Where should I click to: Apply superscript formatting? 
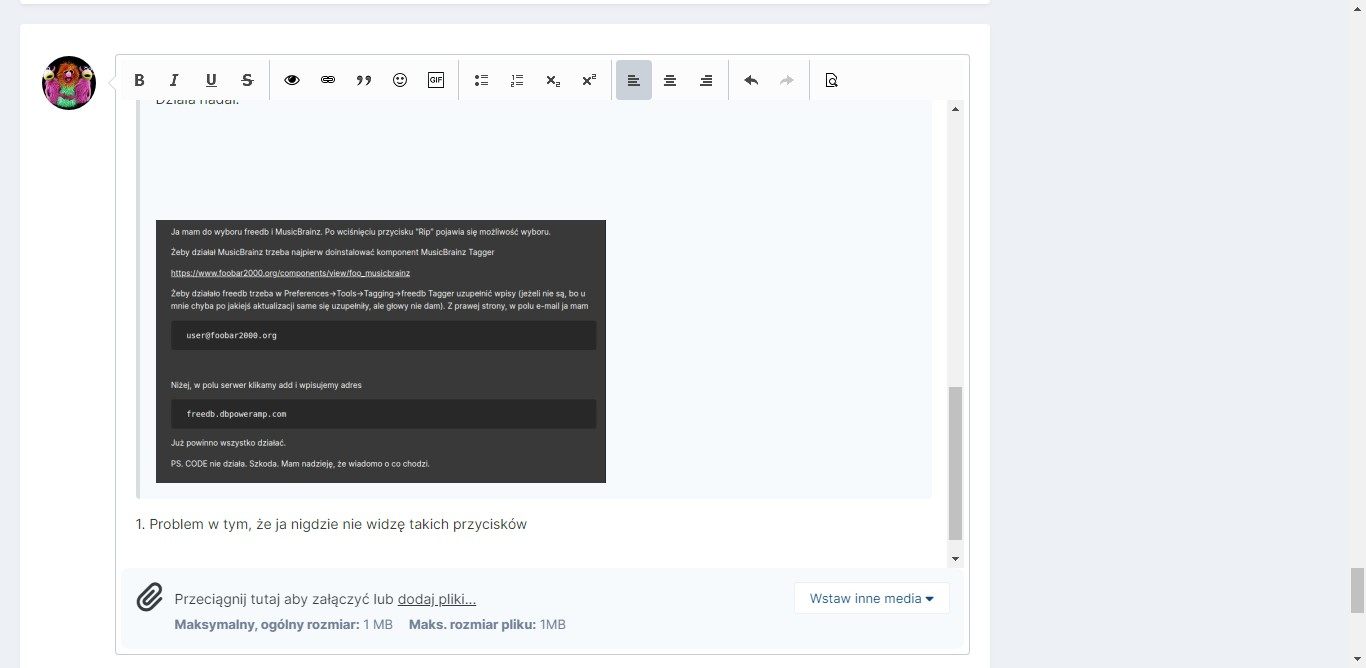click(x=589, y=80)
